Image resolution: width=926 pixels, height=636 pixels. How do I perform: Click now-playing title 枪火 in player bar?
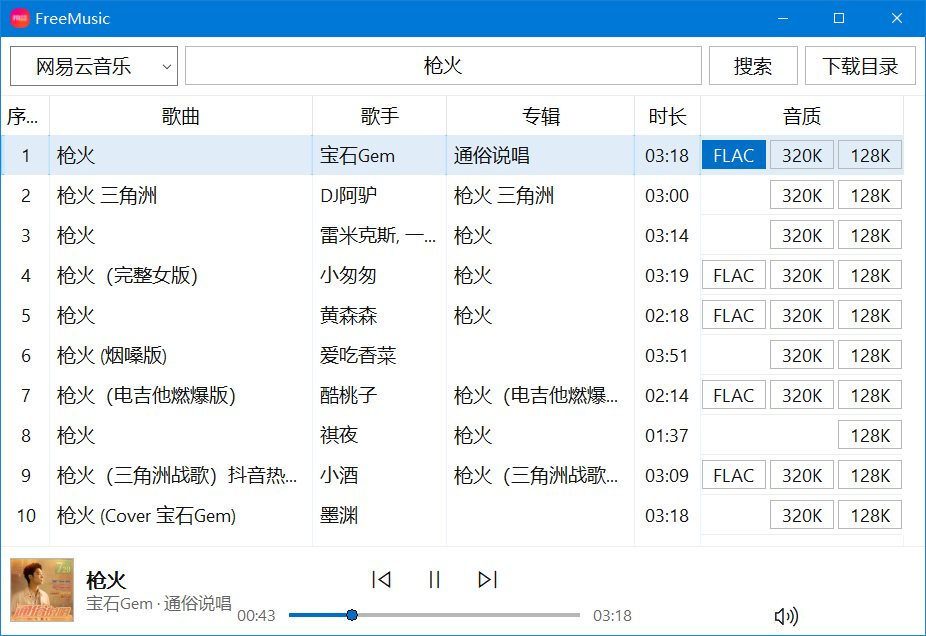pyautogui.click(x=106, y=580)
